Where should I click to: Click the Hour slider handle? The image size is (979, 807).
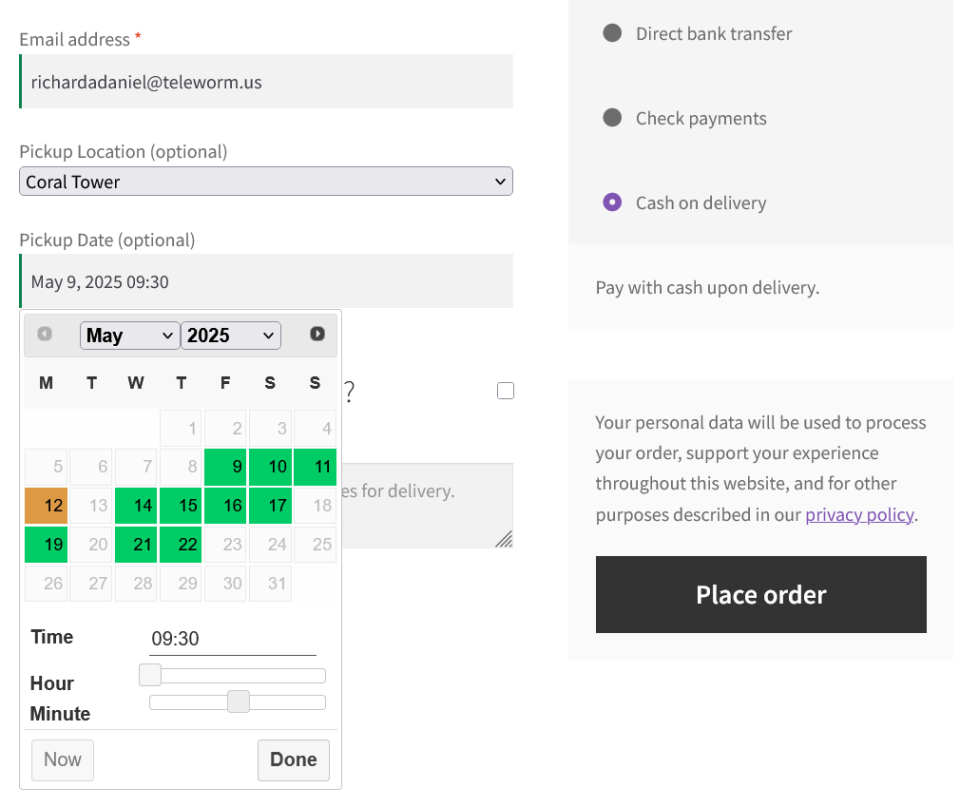(150, 675)
